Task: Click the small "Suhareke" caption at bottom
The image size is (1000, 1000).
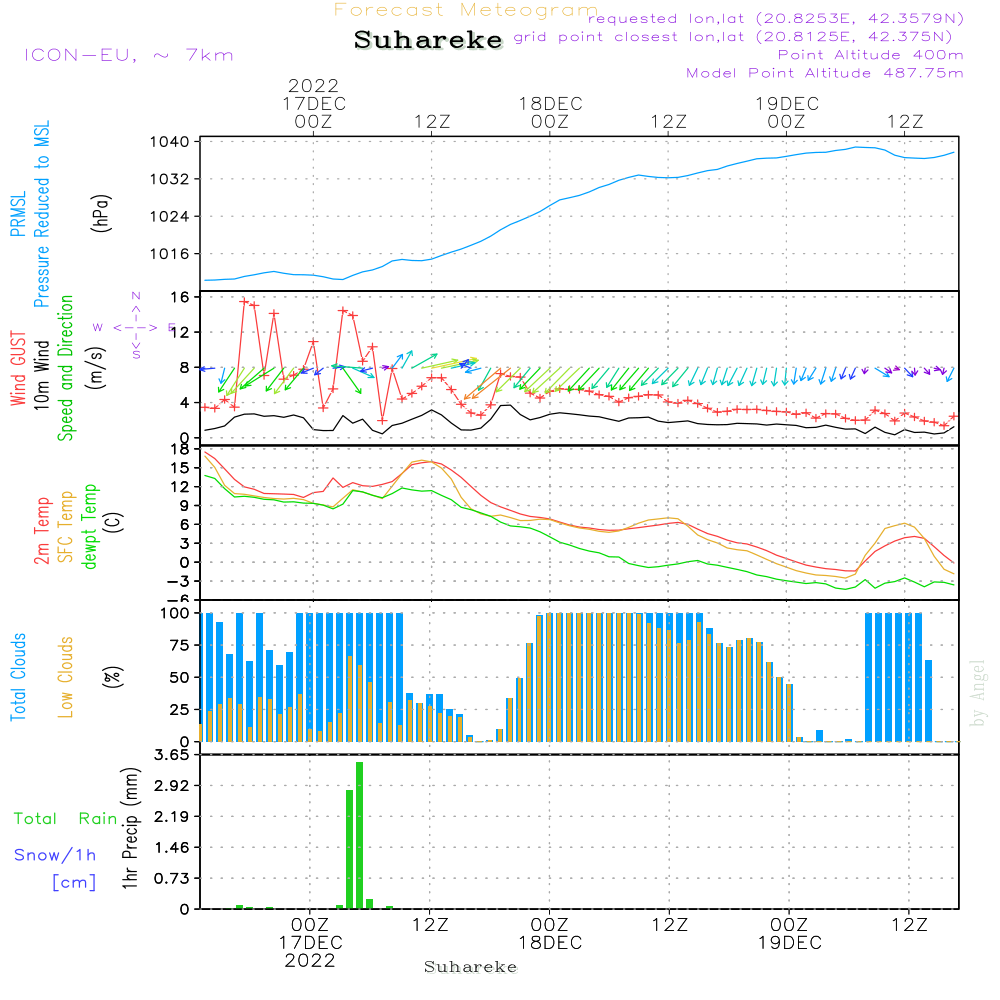Action: point(470,967)
